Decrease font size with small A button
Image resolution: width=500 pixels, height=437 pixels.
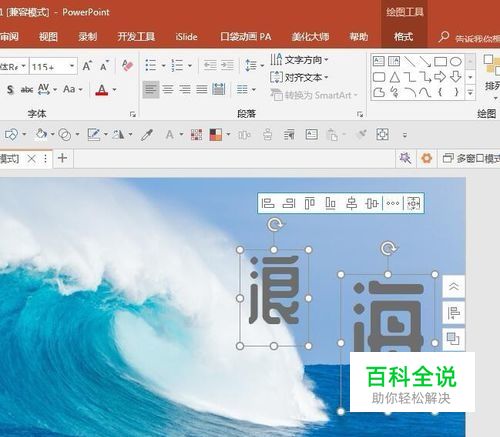click(104, 66)
